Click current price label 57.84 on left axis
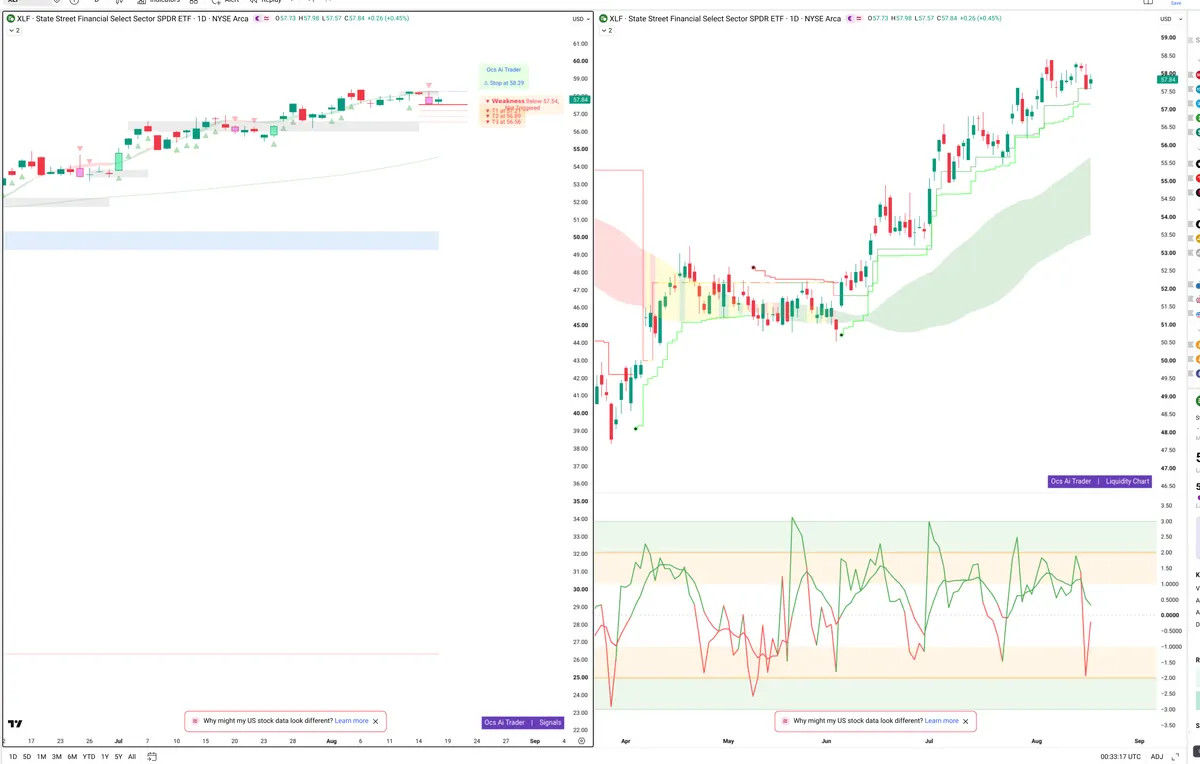 pyautogui.click(x=580, y=99)
